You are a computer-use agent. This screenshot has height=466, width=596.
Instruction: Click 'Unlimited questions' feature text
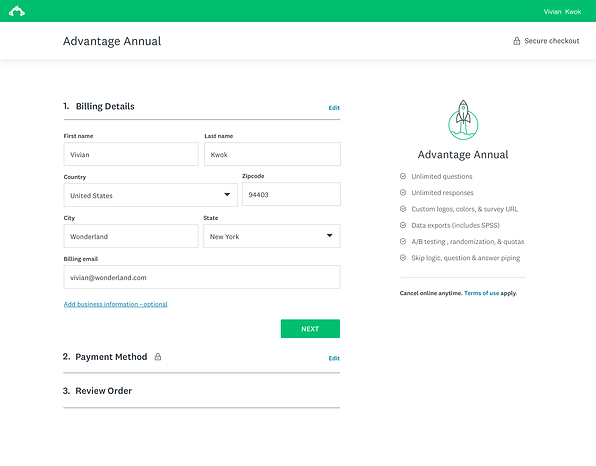pyautogui.click(x=442, y=176)
